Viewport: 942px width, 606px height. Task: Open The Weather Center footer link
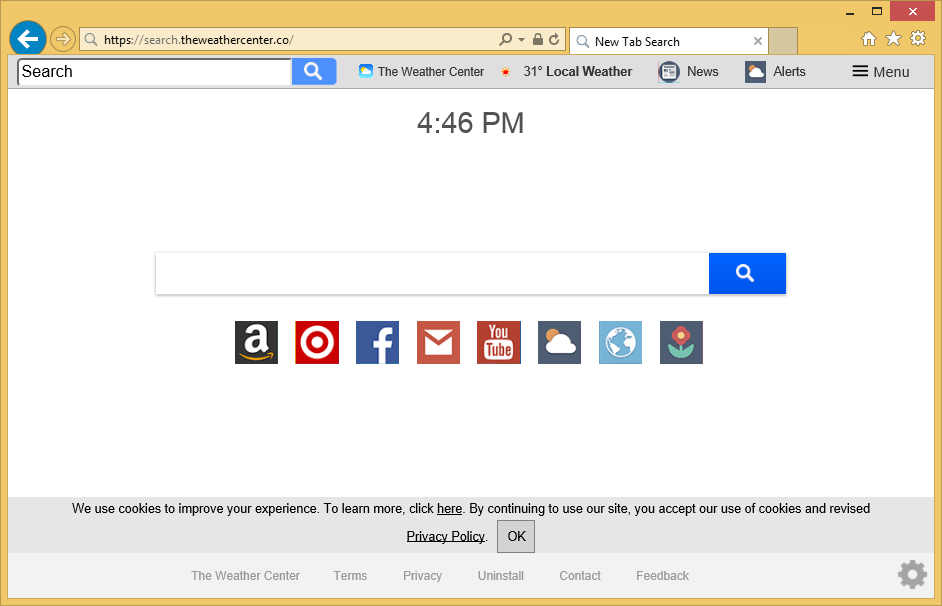pos(245,575)
